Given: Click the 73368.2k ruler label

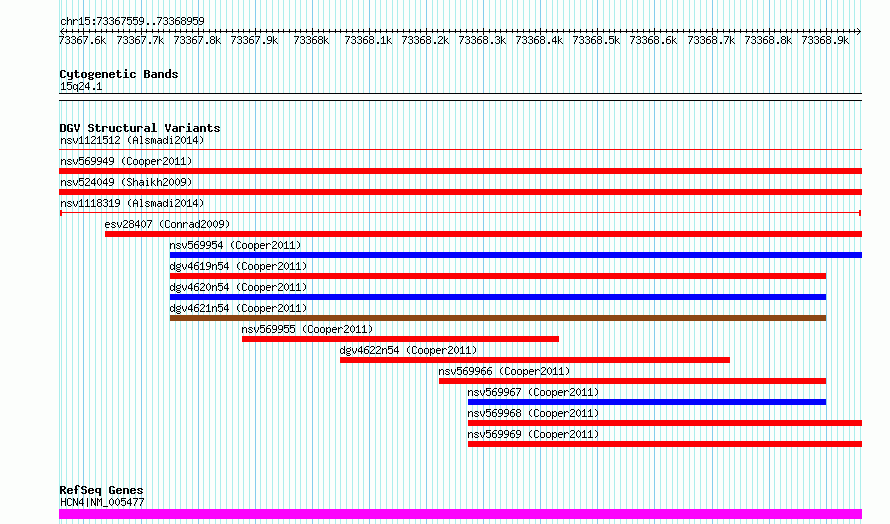Looking at the screenshot, I should click(425, 40).
